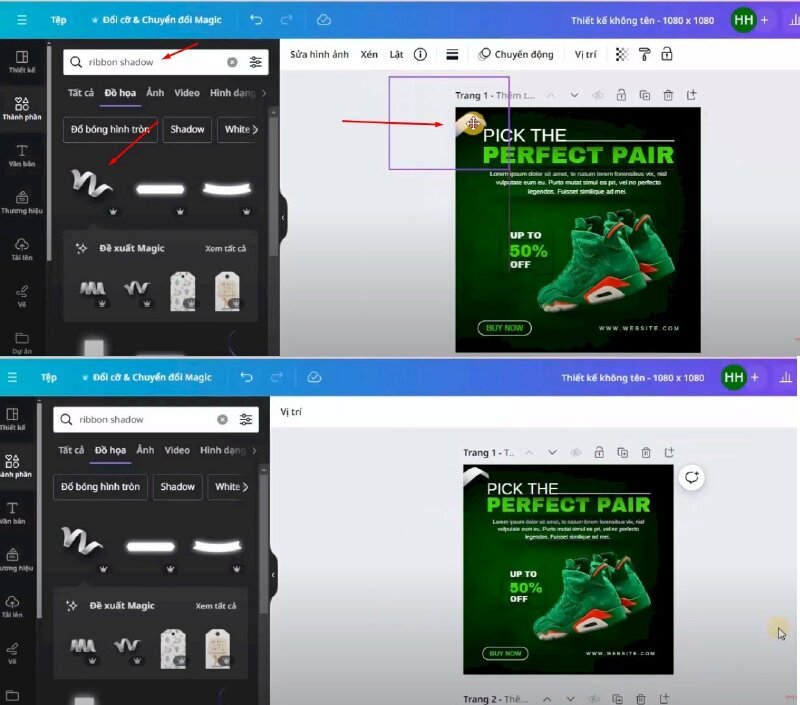Screen dimensions: 800x705
Task: Click the comment bubble icon beside lower design
Action: click(691, 478)
